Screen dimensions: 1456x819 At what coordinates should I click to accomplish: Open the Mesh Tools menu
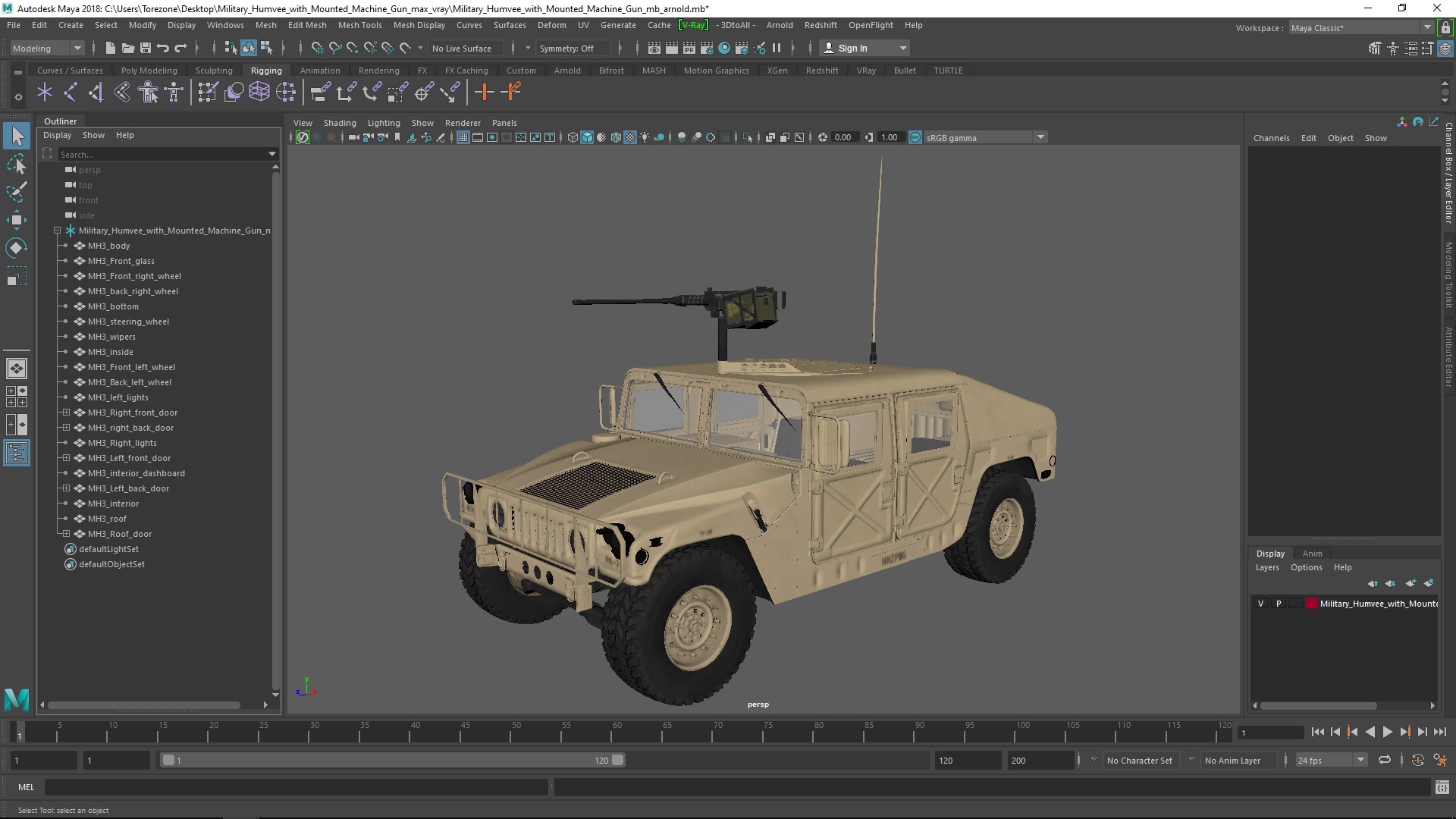click(359, 25)
